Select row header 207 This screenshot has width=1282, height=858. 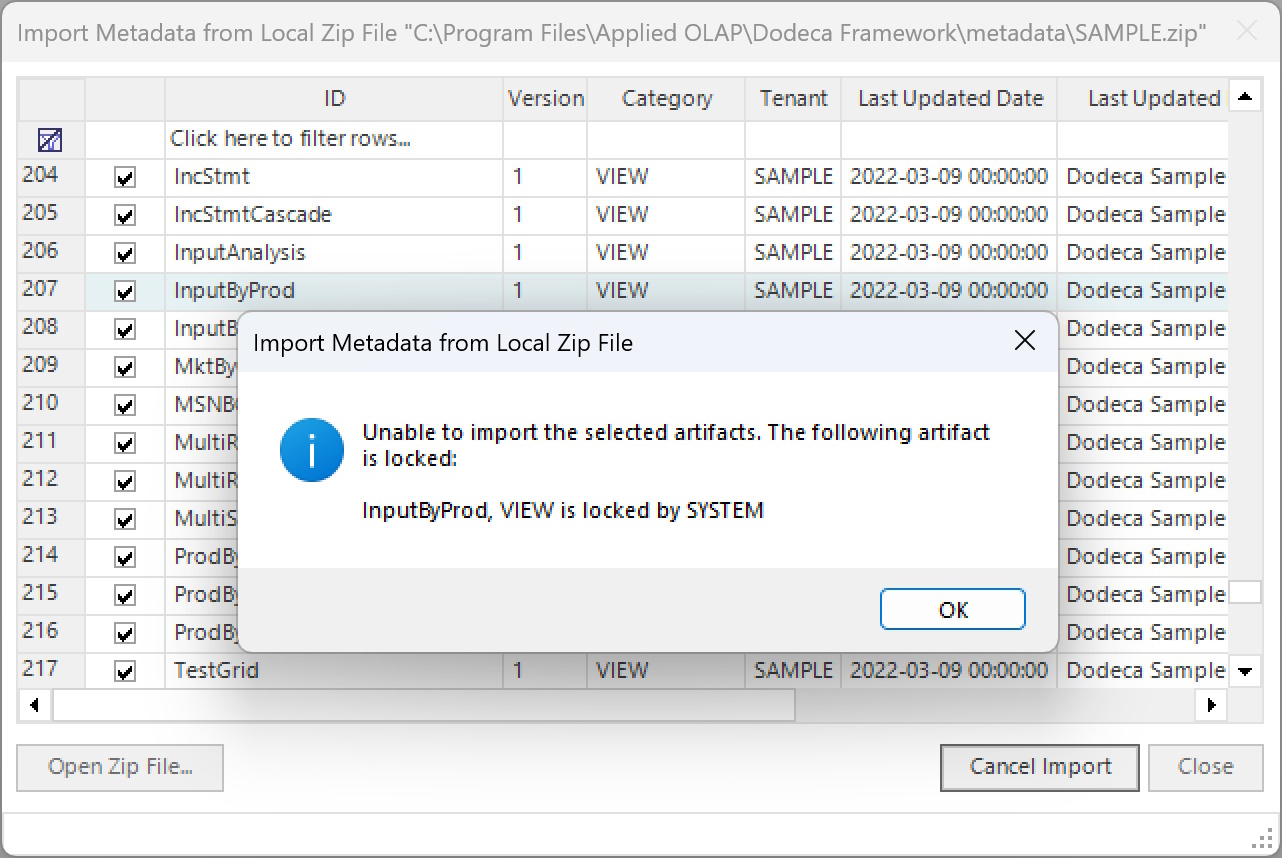(51, 290)
